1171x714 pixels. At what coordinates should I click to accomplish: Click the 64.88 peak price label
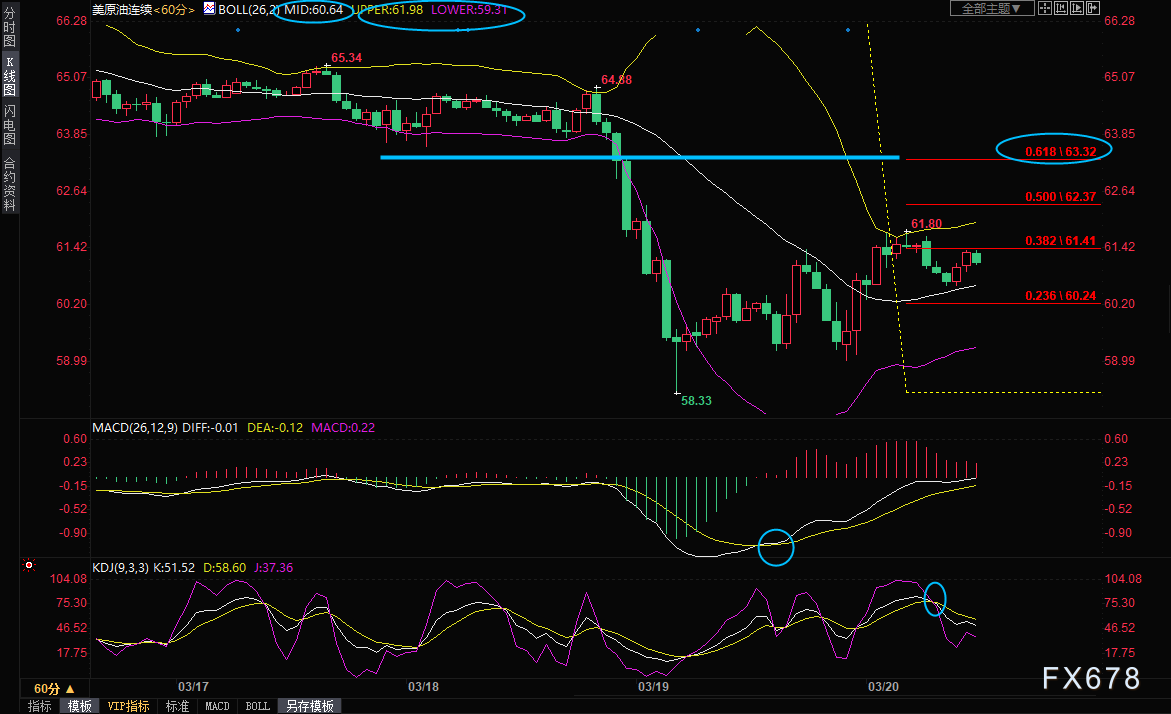[616, 80]
